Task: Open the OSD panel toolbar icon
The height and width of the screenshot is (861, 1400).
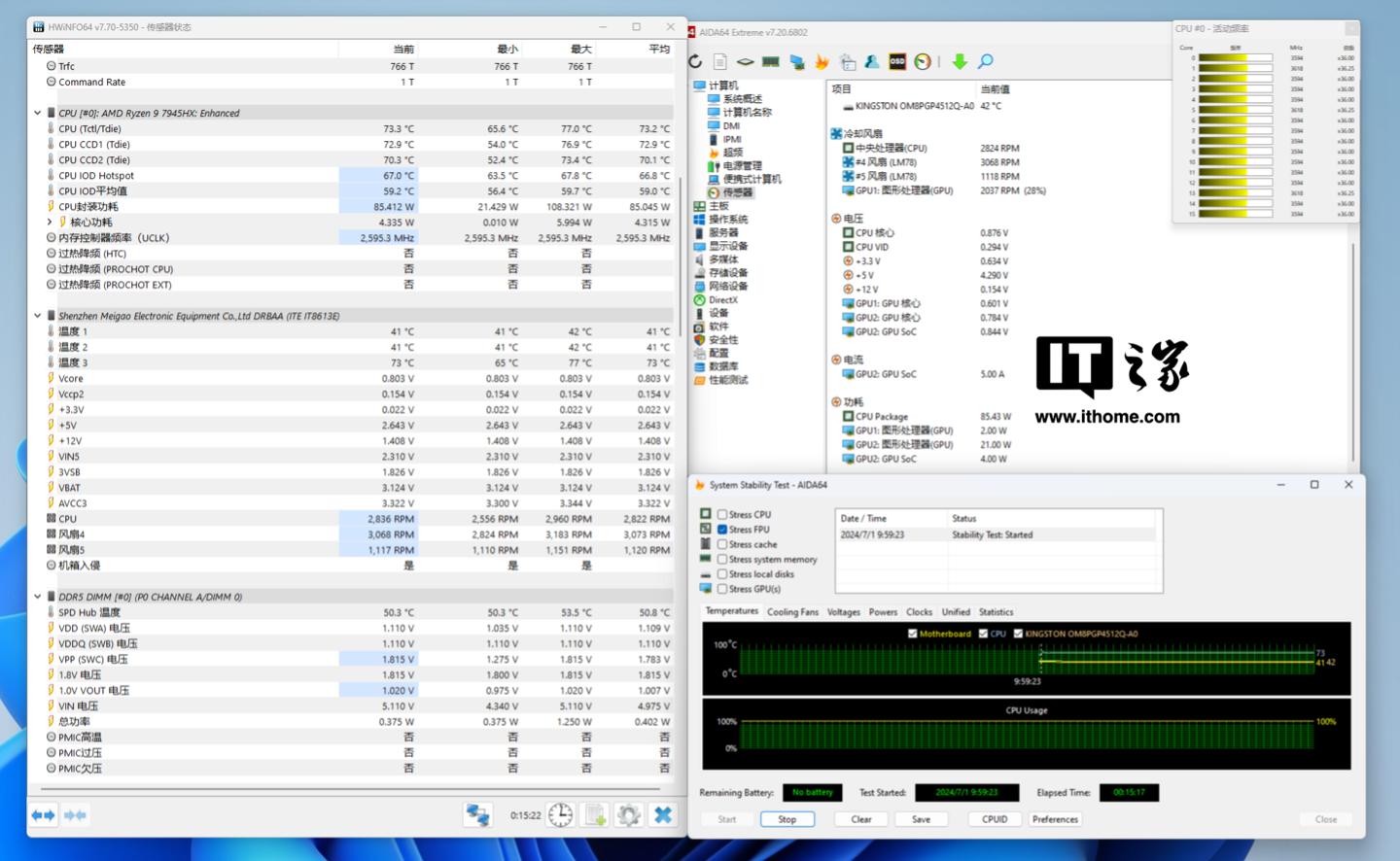Action: [897, 62]
